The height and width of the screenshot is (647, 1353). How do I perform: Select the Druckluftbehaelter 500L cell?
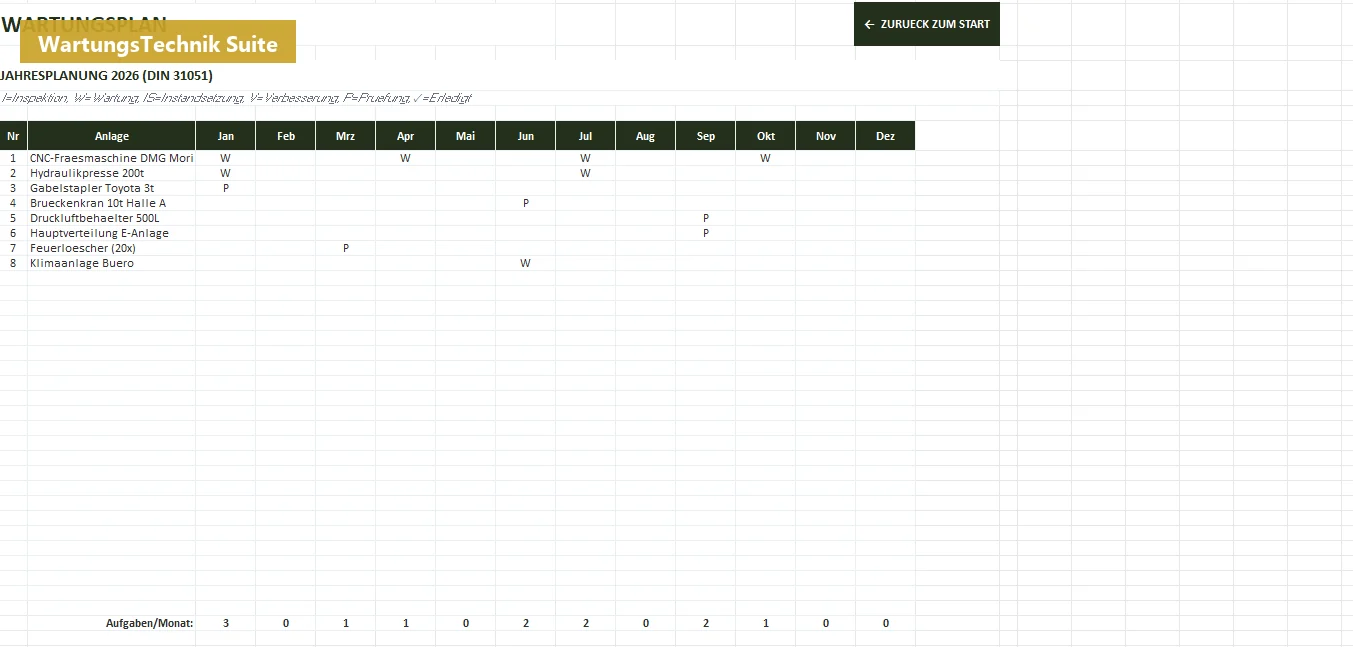click(112, 218)
